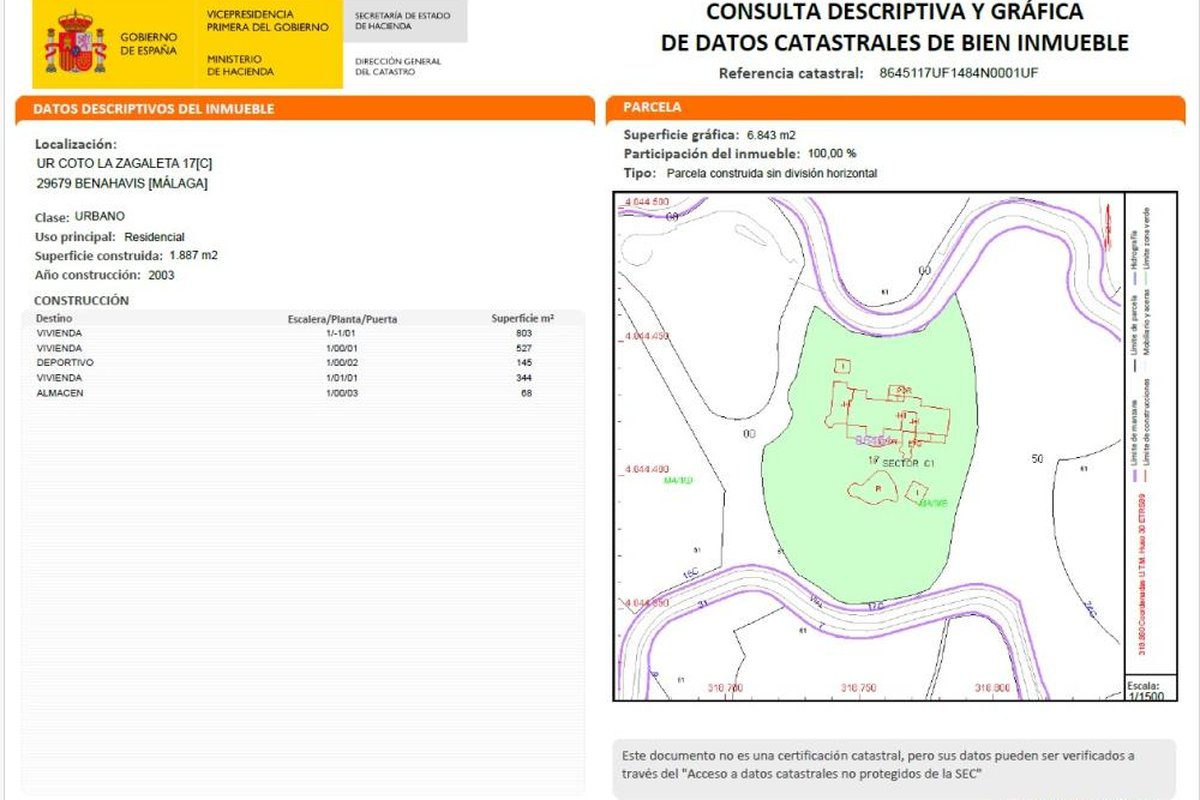The height and width of the screenshot is (800, 1200).
Task: Click the Escala 1/1500 scale box
Action: 1142,691
